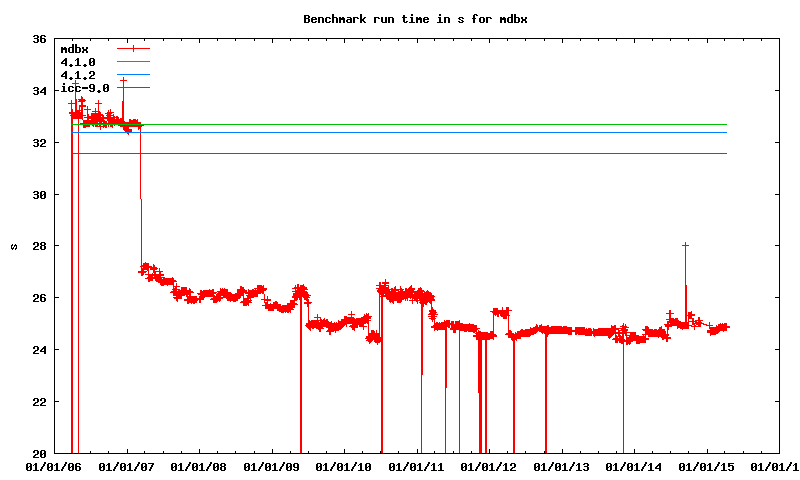Click the 01/01/14 date tick label
This screenshot has height=480, width=800.
coord(634,466)
